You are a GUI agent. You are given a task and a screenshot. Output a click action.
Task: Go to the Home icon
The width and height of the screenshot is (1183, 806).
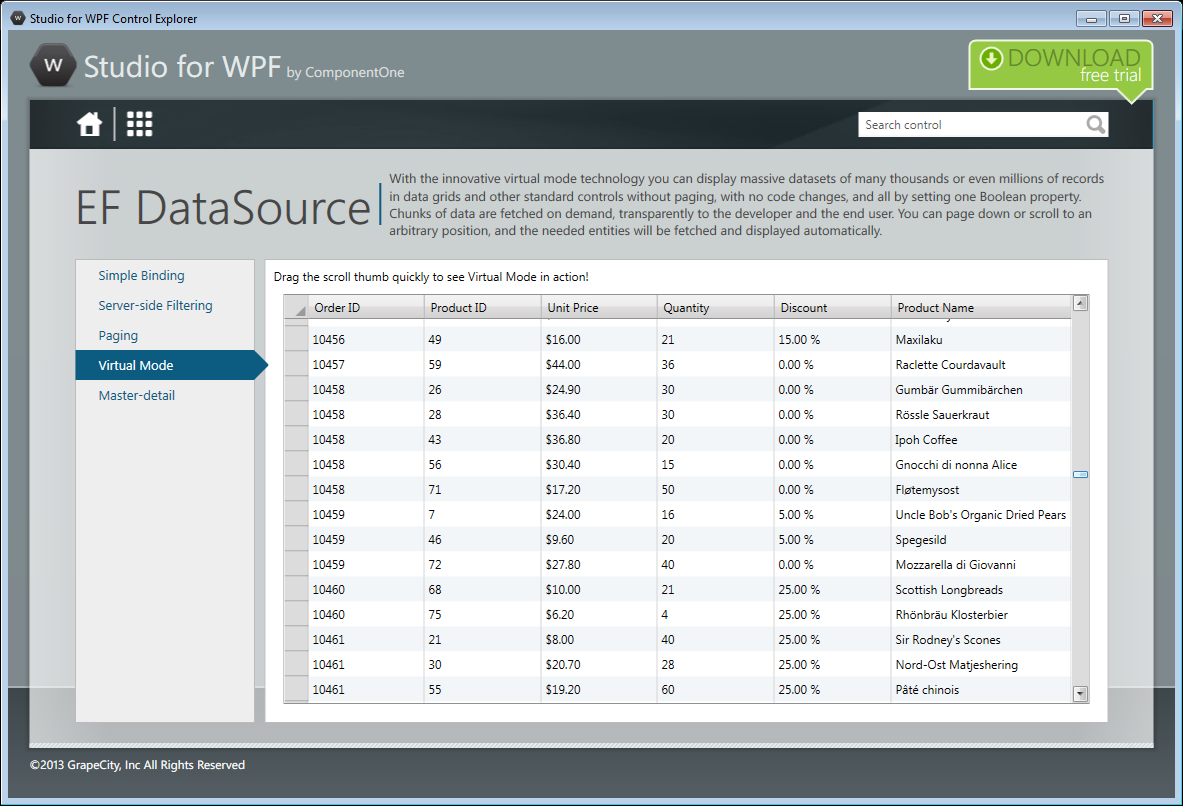[89, 124]
